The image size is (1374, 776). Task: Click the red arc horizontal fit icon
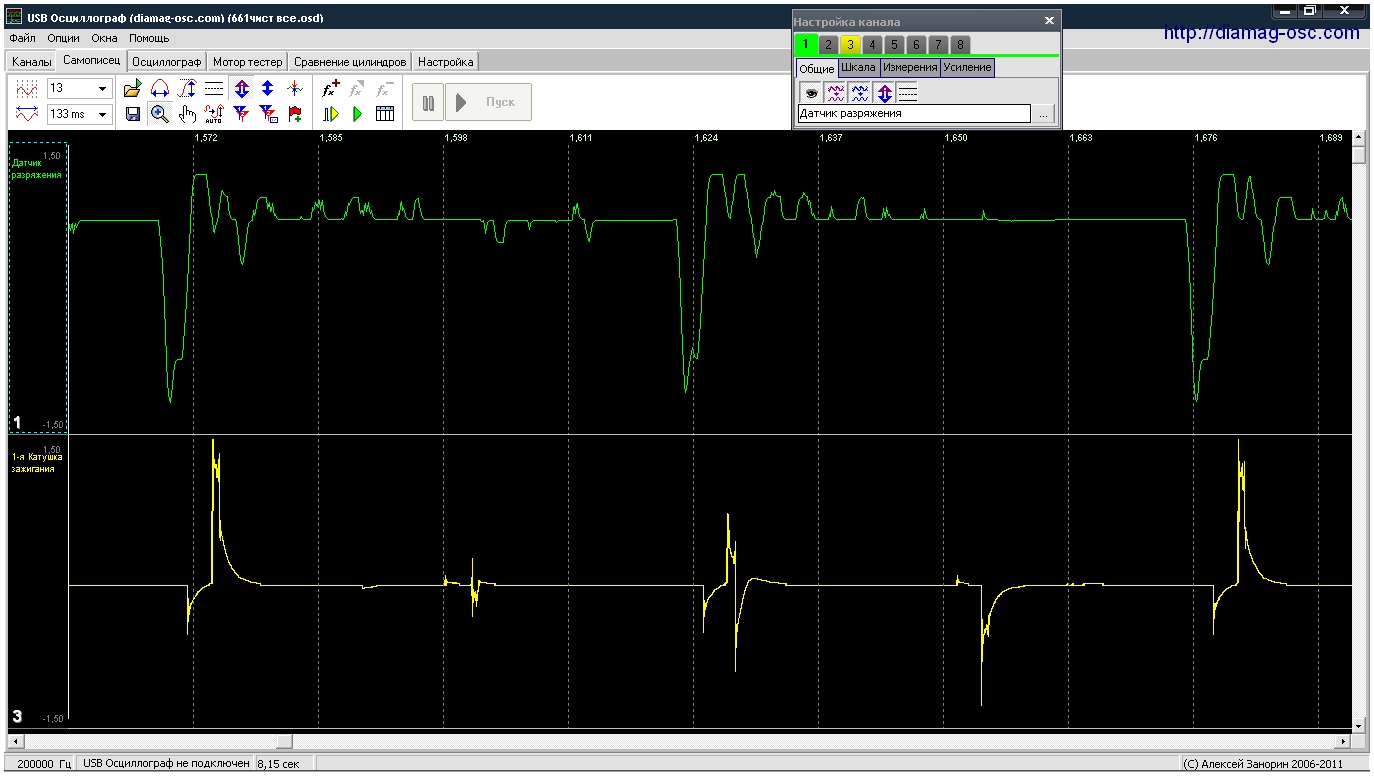coord(159,88)
